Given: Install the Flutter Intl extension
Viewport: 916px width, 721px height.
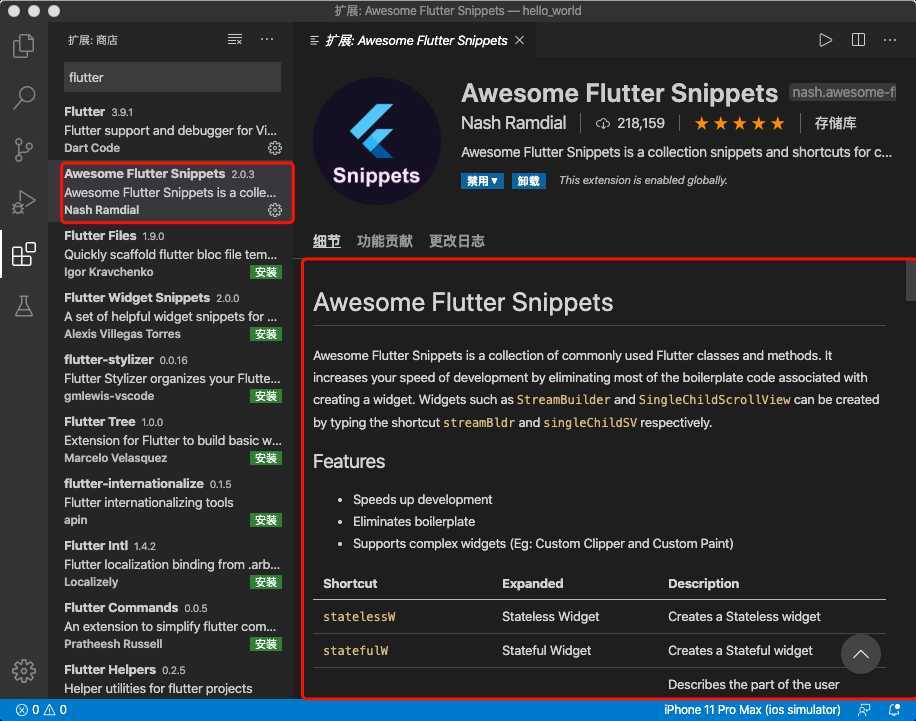Looking at the screenshot, I should 266,582.
